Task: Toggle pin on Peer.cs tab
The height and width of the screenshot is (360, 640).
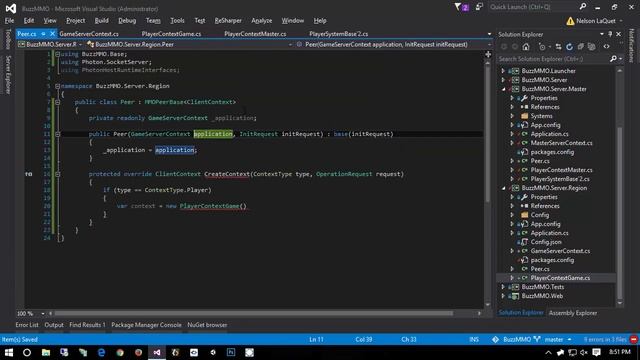Action: tap(43, 34)
